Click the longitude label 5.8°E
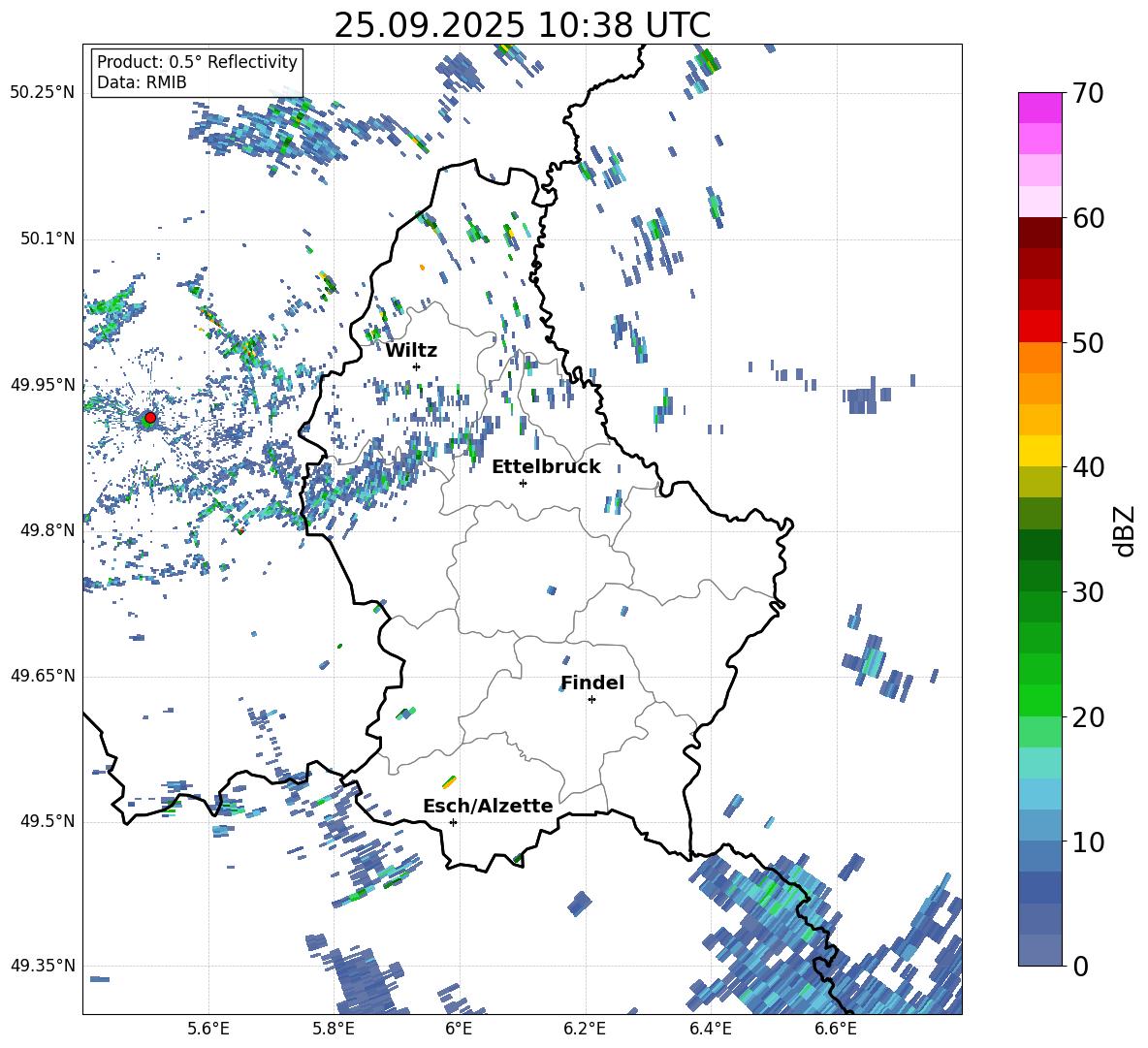 tap(334, 1030)
